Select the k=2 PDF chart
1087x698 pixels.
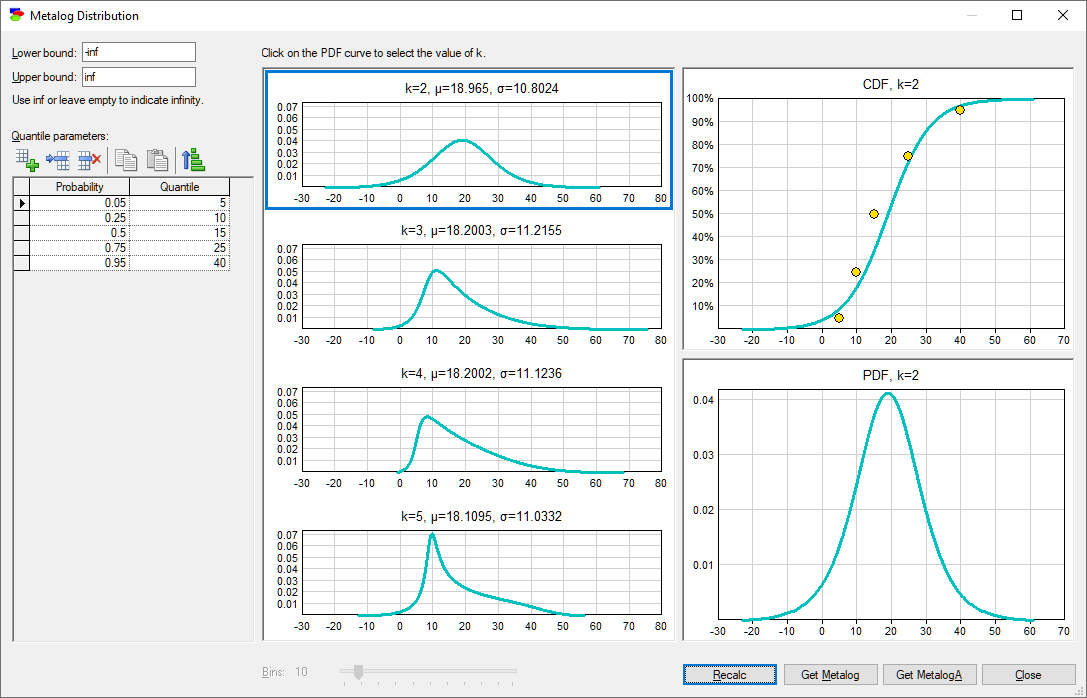pos(469,139)
